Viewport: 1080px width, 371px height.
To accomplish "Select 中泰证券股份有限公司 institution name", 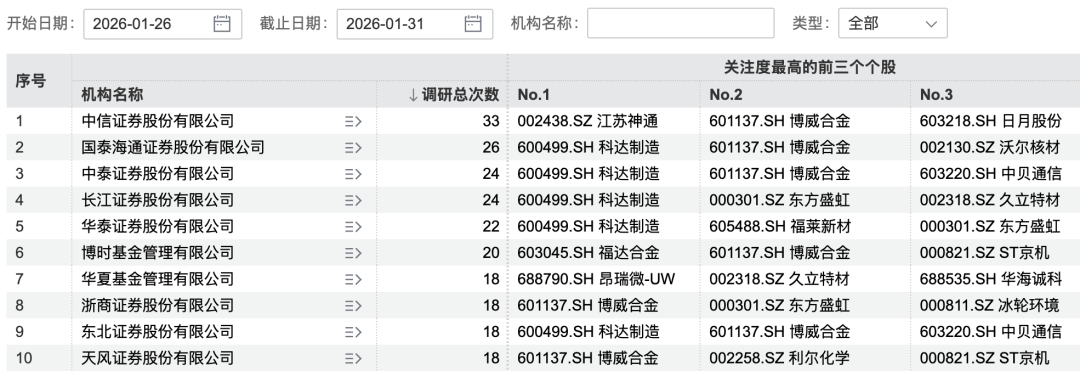I will 158,174.
